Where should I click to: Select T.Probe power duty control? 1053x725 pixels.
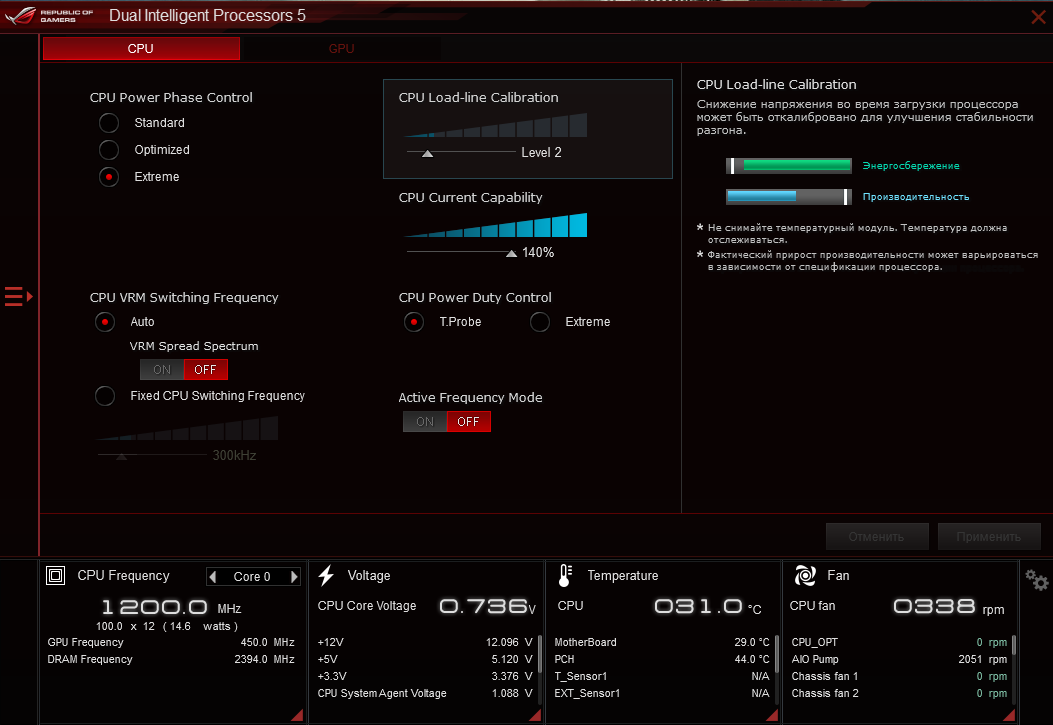pyautogui.click(x=414, y=322)
